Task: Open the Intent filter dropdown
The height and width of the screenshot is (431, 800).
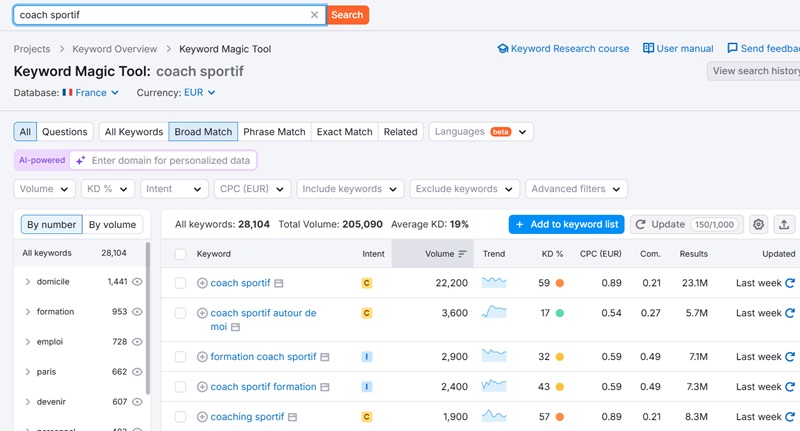Action: 174,189
